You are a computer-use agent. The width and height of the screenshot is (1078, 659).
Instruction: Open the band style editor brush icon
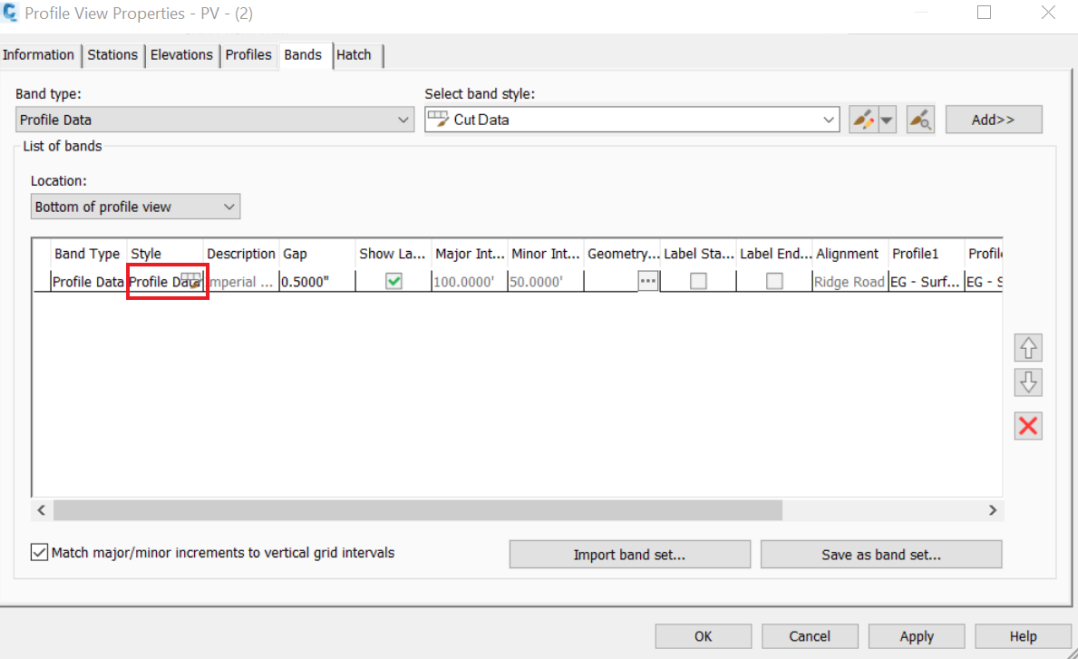pos(865,119)
